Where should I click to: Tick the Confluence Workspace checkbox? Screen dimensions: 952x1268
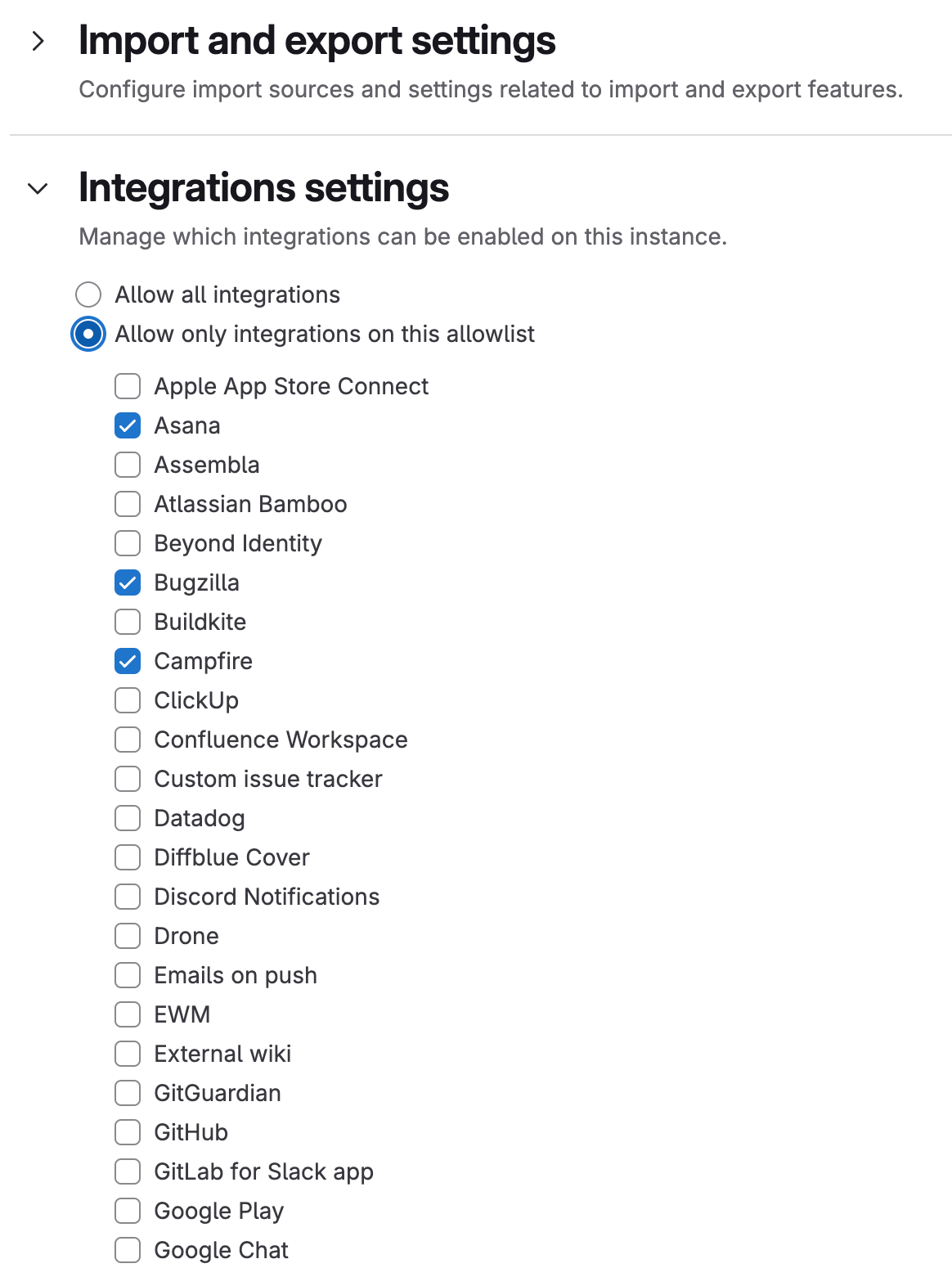coord(128,740)
